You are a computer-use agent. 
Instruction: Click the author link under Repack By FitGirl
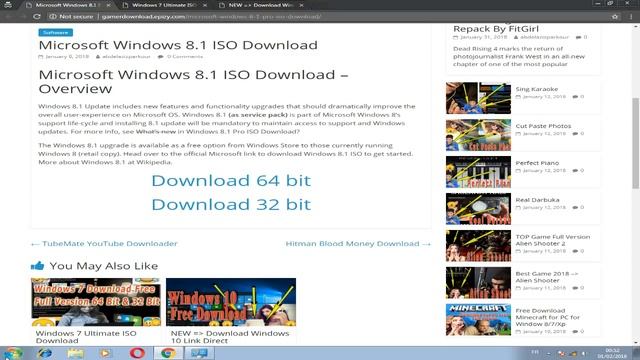pos(544,37)
